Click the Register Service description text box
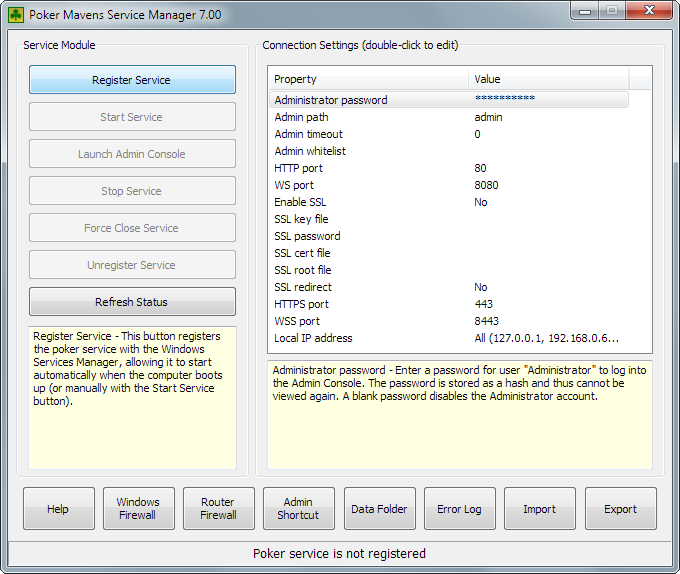680x574 pixels. point(132,398)
